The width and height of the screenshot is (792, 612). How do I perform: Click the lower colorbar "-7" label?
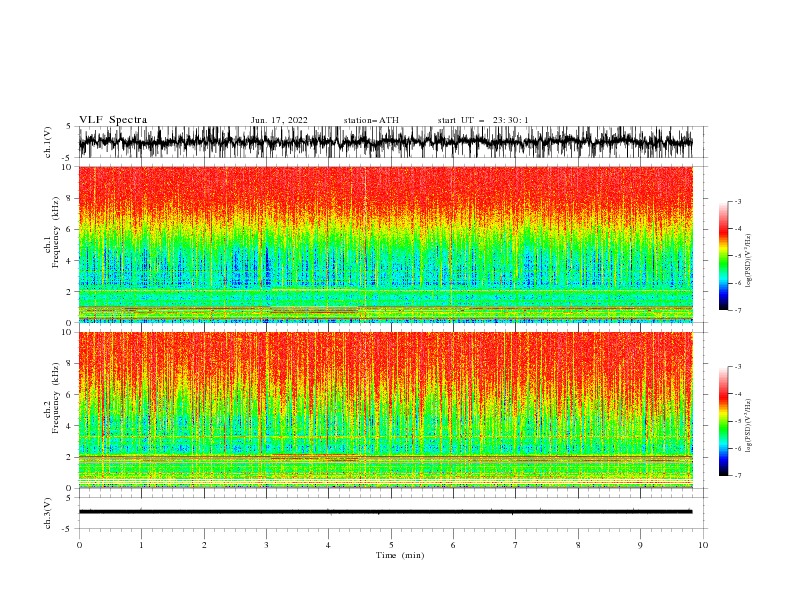[x=737, y=475]
